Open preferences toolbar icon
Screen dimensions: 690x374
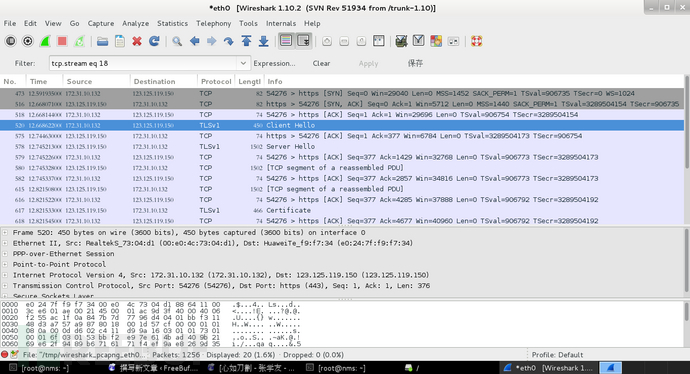click(453, 41)
